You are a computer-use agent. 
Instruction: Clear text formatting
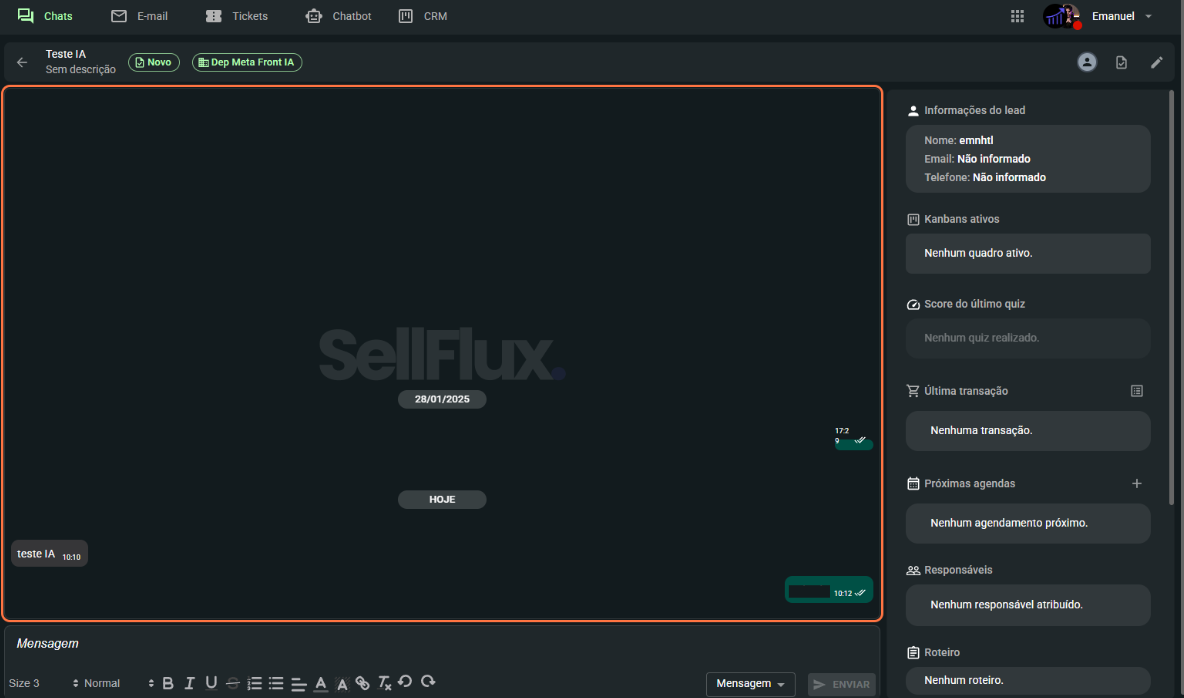(384, 684)
